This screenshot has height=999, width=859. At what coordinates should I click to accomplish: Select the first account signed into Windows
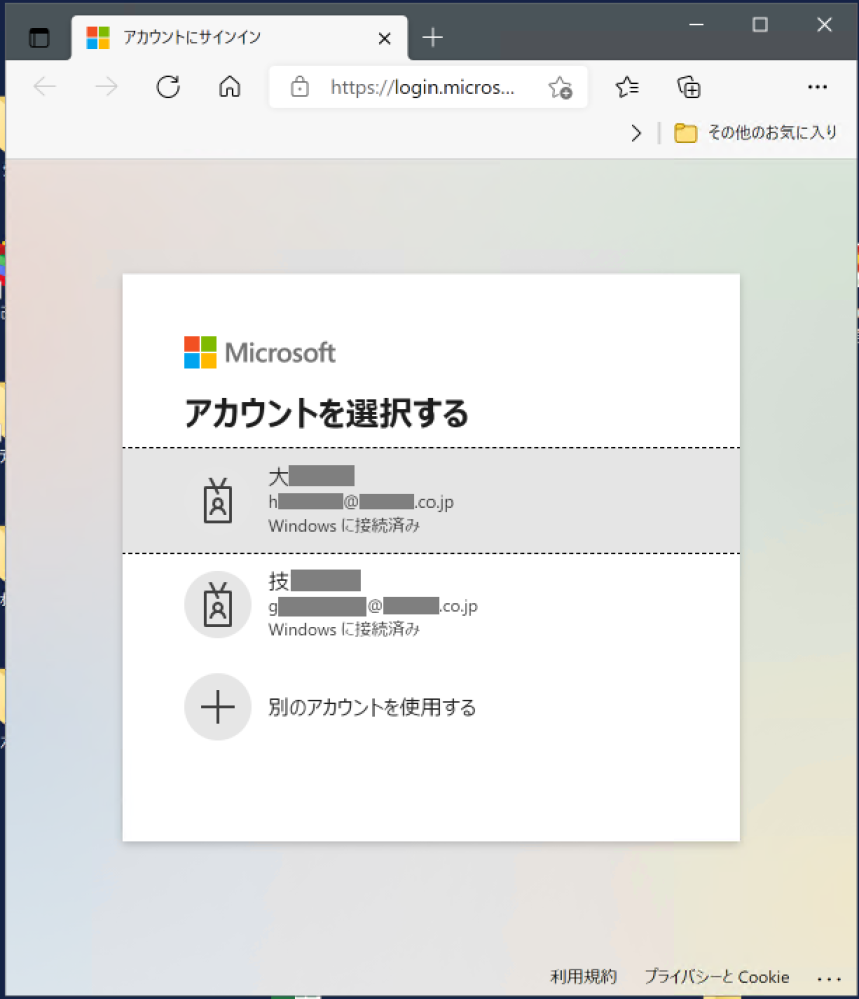coord(430,500)
